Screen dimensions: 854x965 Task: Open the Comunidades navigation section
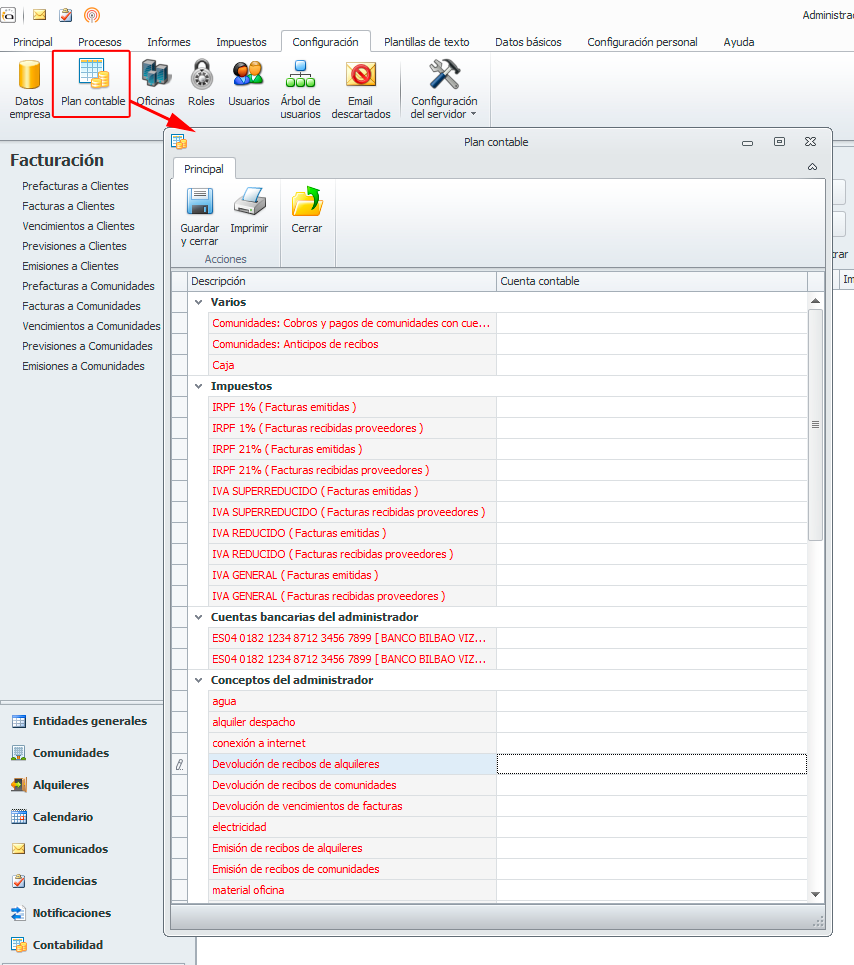(70, 753)
